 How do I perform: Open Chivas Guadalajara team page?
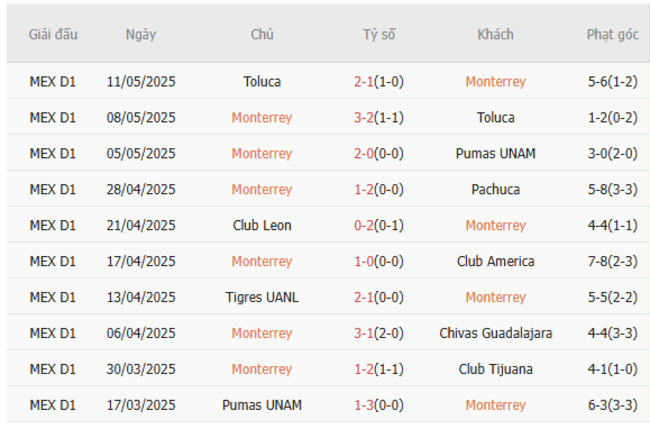click(x=495, y=334)
